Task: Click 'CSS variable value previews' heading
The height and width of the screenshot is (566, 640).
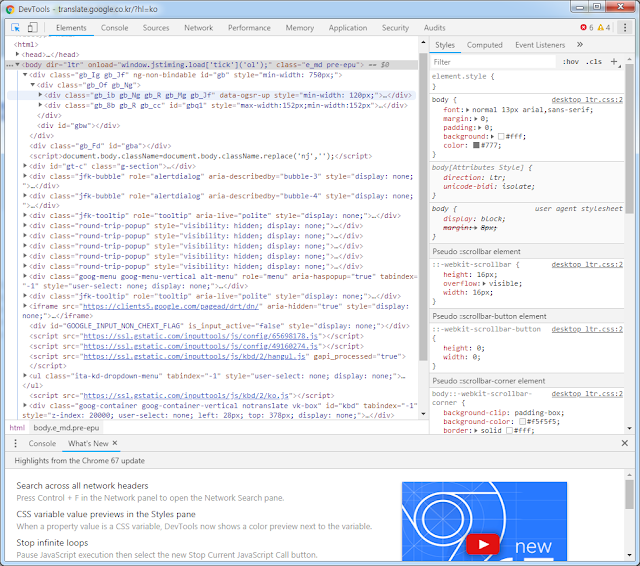Action: [x=106, y=514]
